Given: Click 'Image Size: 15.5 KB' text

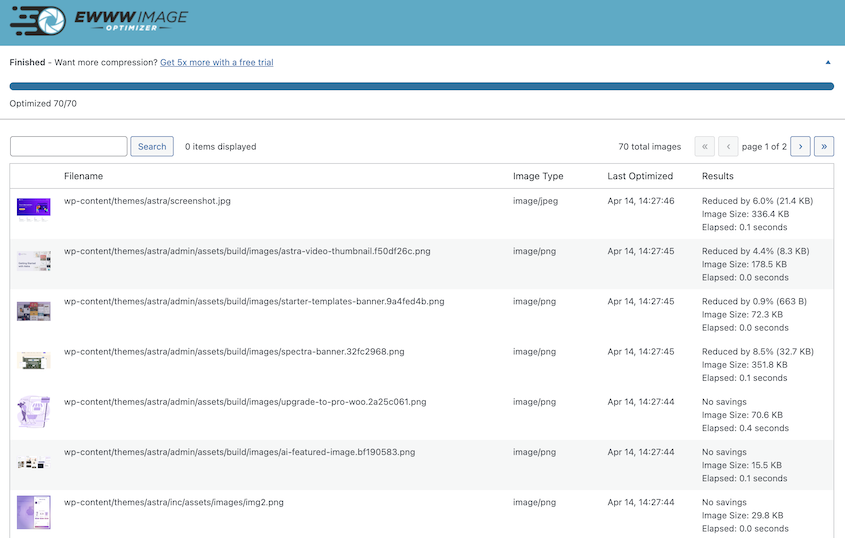Looking at the screenshot, I should [x=742, y=465].
